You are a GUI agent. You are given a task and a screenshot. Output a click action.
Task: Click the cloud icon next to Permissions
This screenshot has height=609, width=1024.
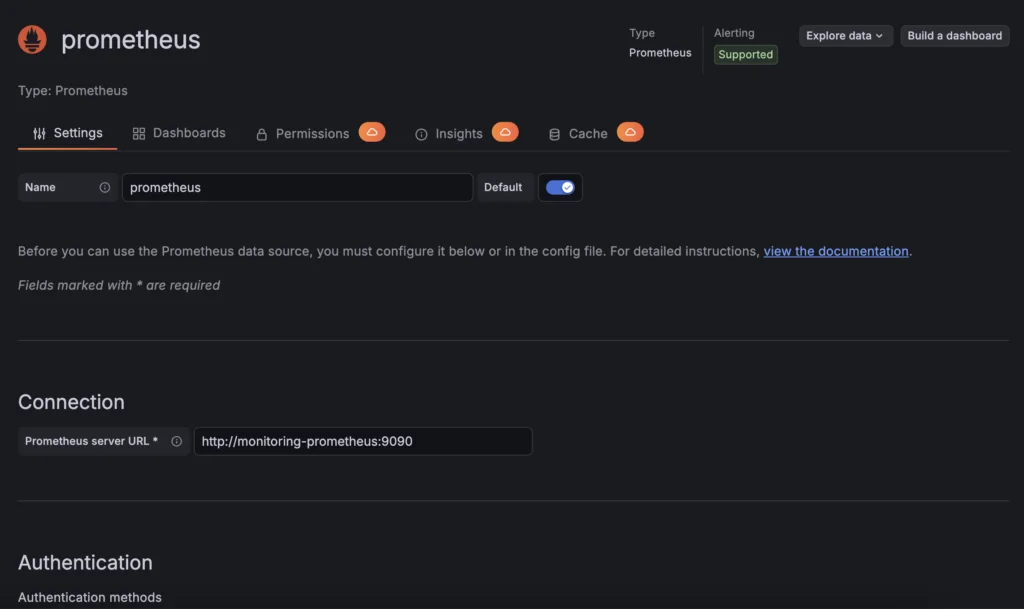[x=372, y=132]
